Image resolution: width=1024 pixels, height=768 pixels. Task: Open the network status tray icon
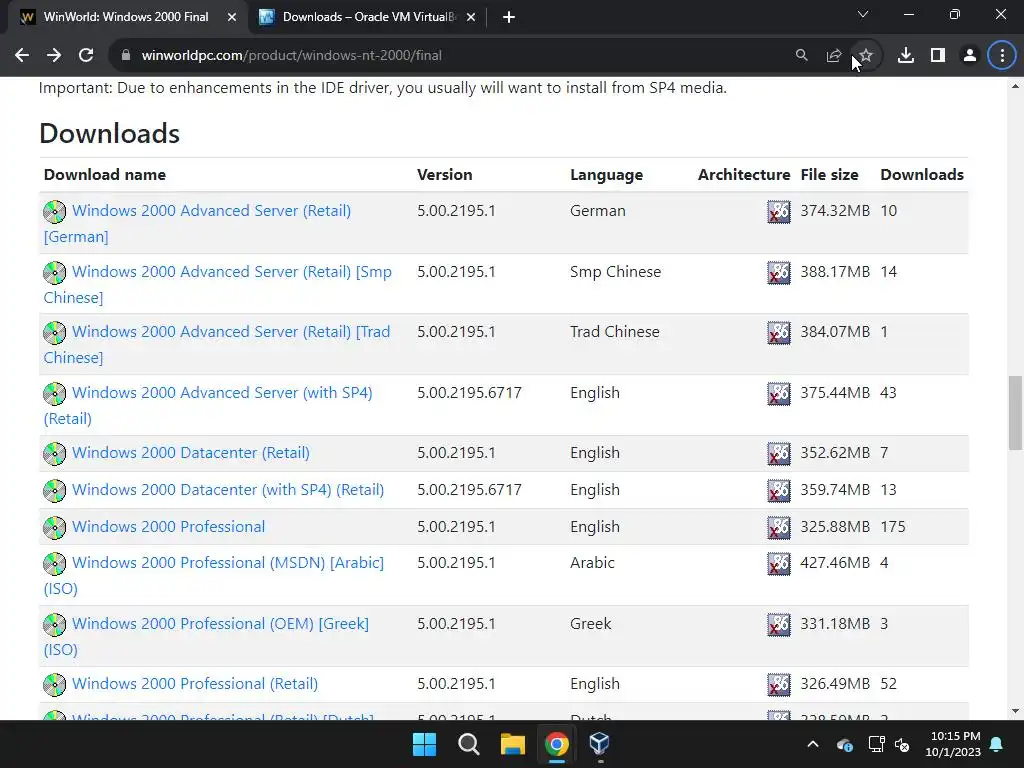pos(876,744)
